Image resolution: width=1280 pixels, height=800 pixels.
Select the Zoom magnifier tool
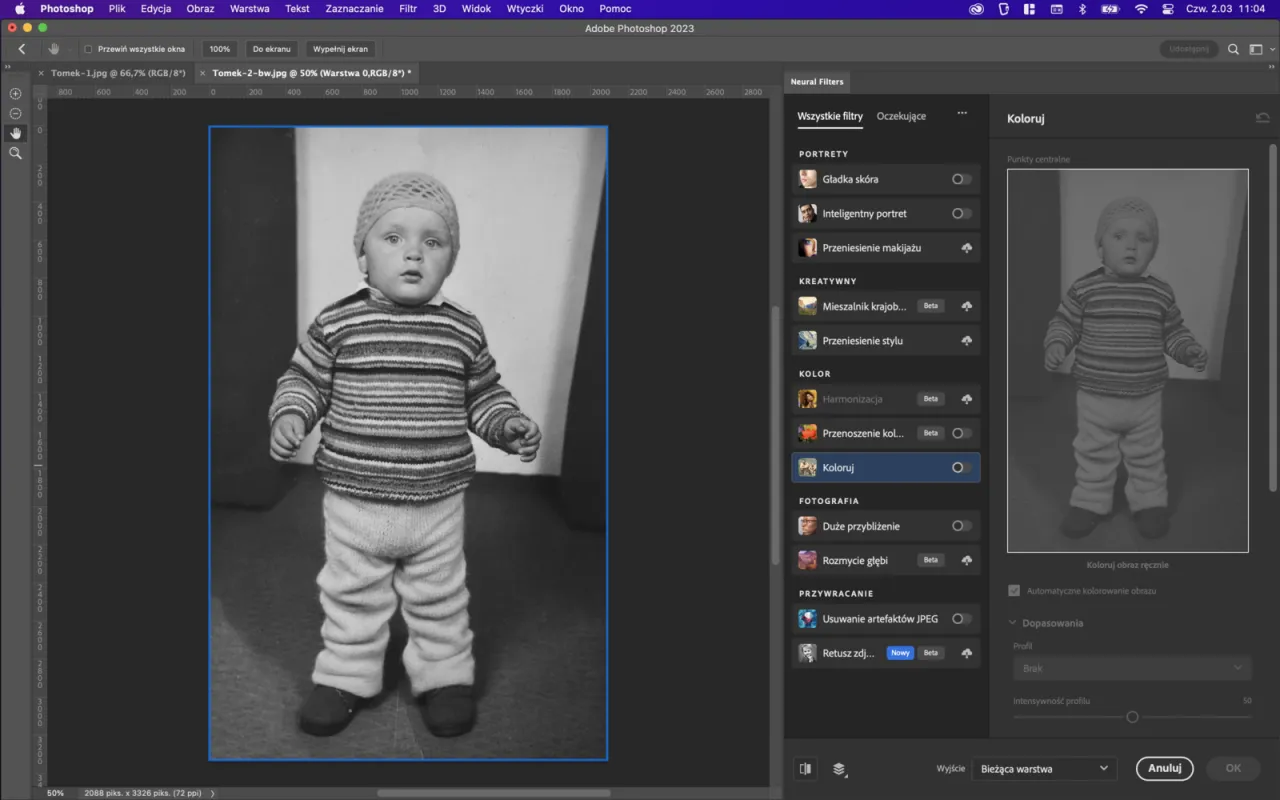[15, 152]
